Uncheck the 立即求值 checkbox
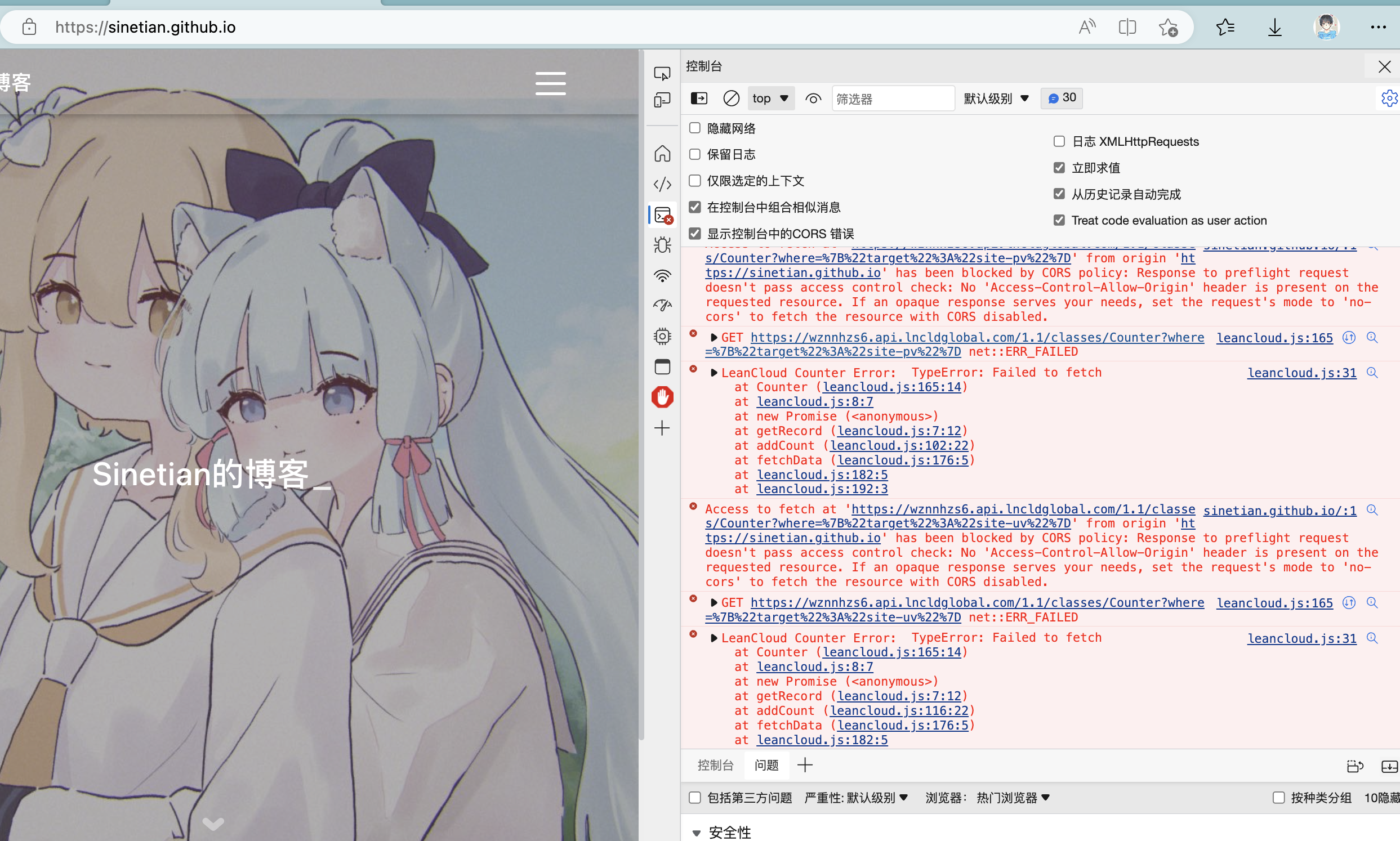Viewport: 1400px width, 841px height. (x=1059, y=168)
